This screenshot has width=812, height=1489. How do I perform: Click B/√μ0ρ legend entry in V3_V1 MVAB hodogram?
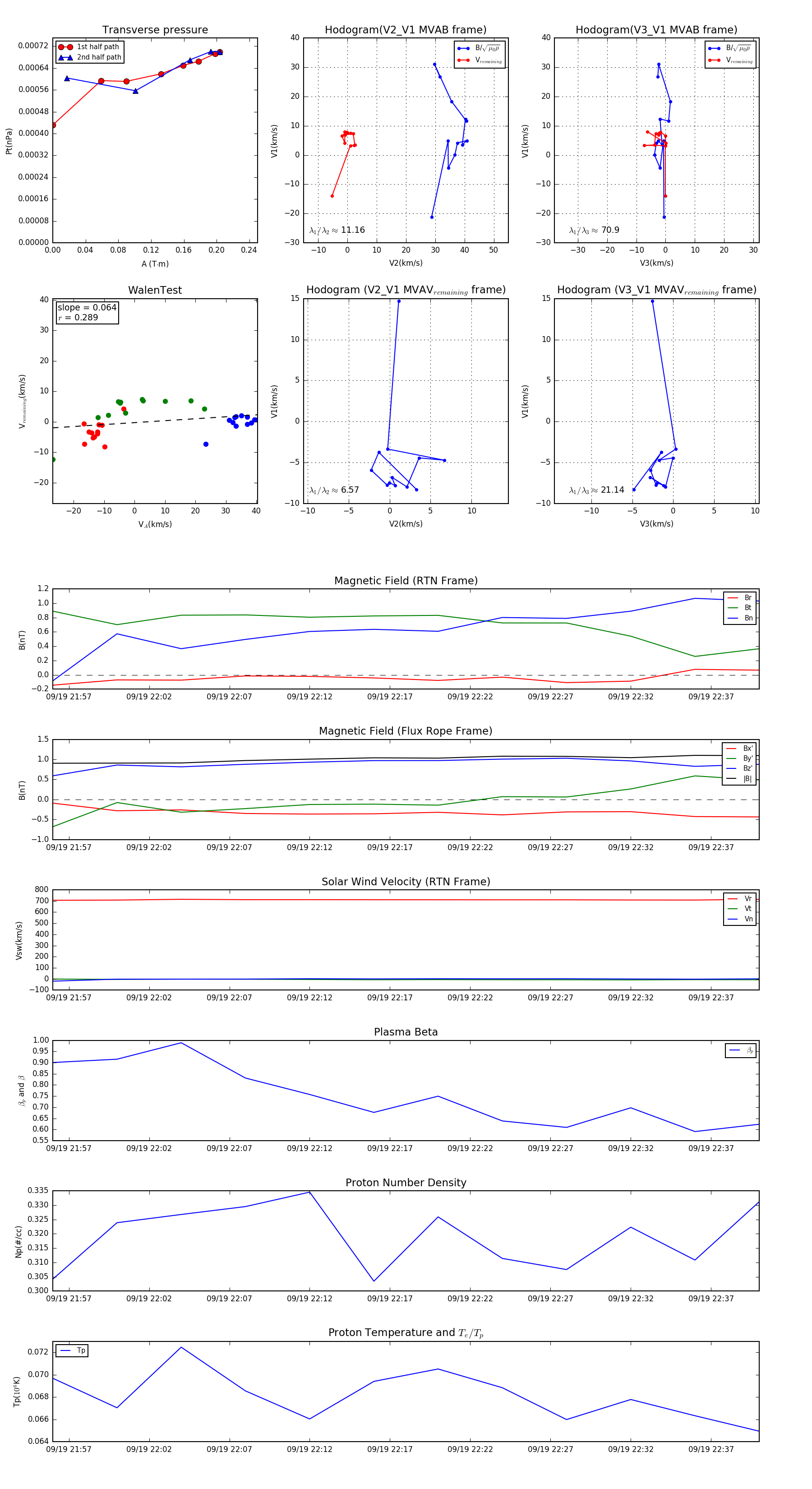tap(730, 48)
